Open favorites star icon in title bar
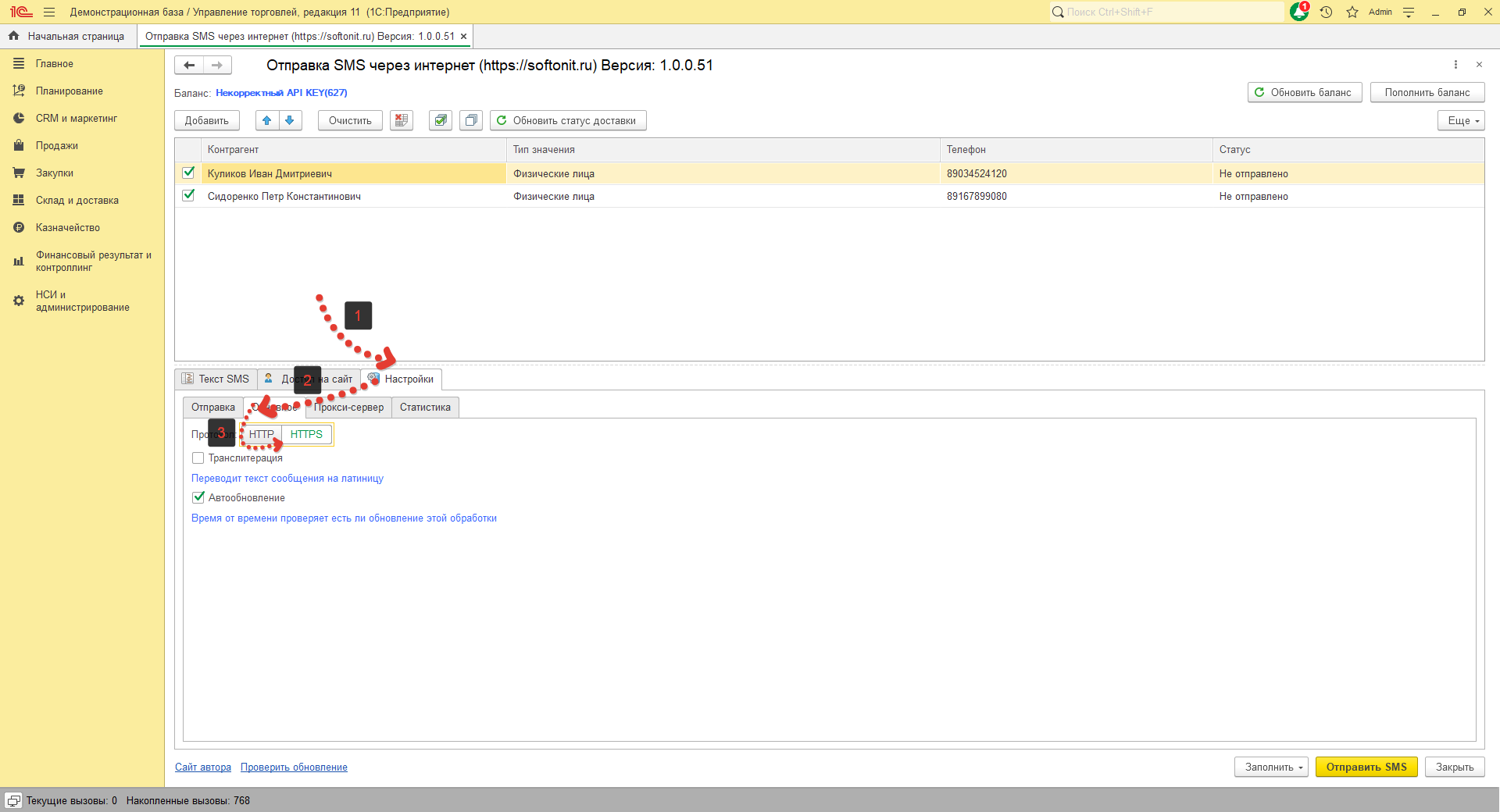The height and width of the screenshot is (812, 1500). 1352,12
